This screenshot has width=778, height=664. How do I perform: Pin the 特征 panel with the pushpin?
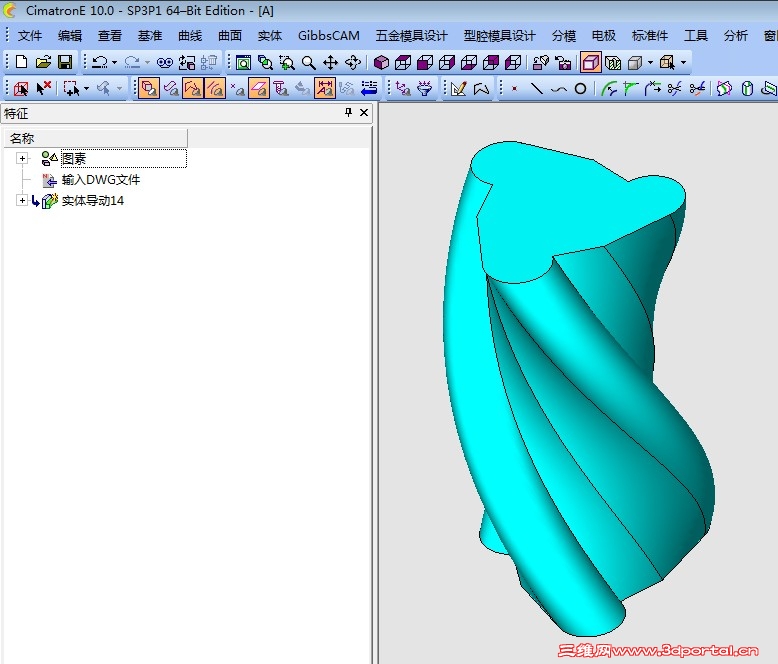(x=348, y=113)
